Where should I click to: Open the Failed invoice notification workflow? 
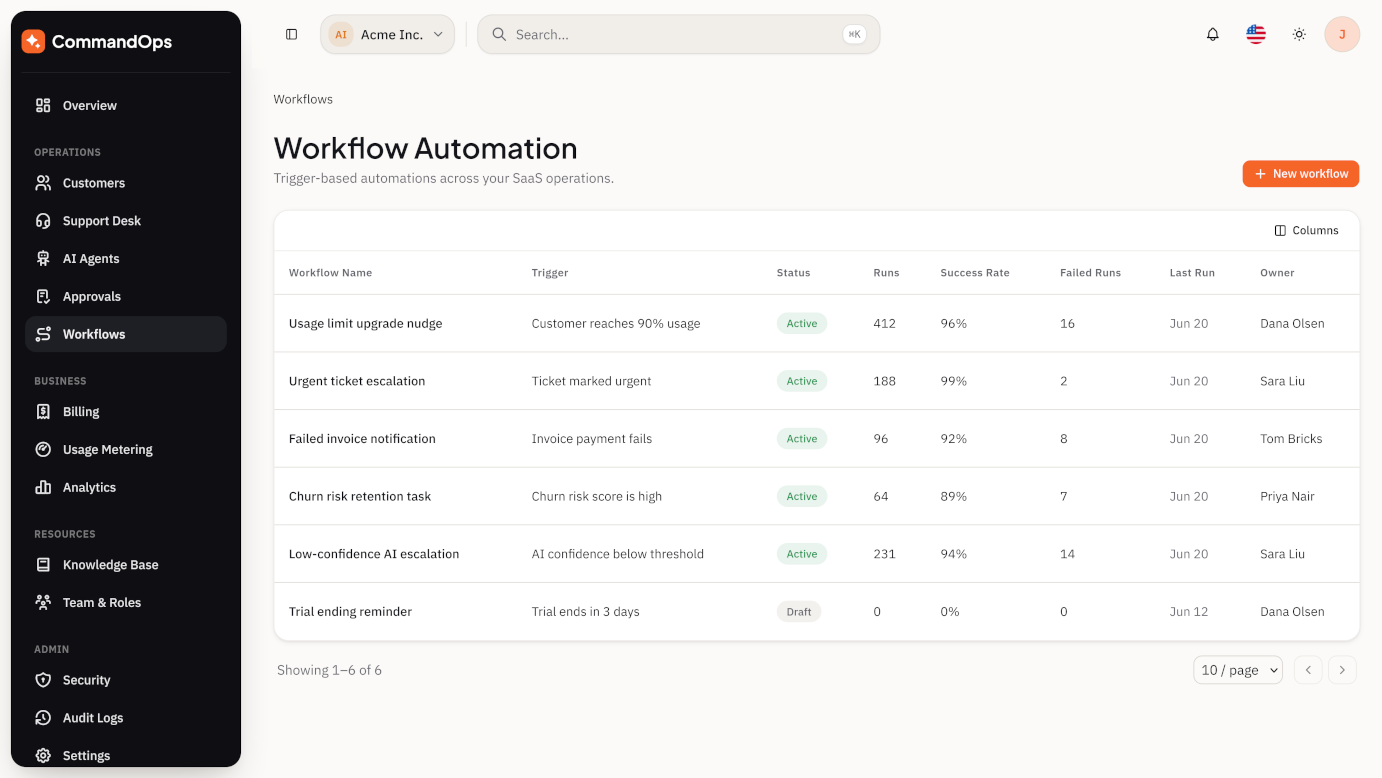click(362, 439)
